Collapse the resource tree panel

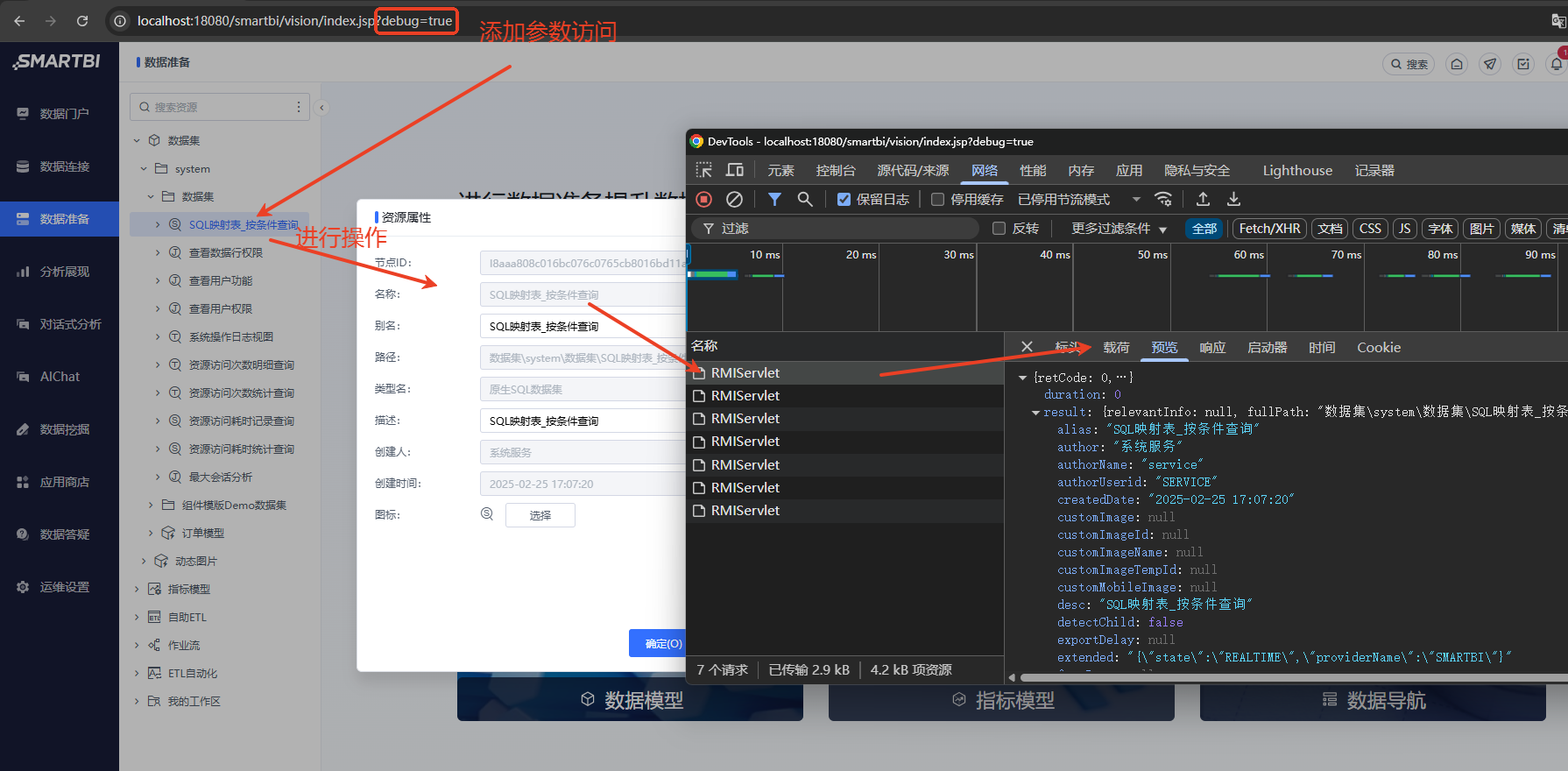click(x=321, y=108)
